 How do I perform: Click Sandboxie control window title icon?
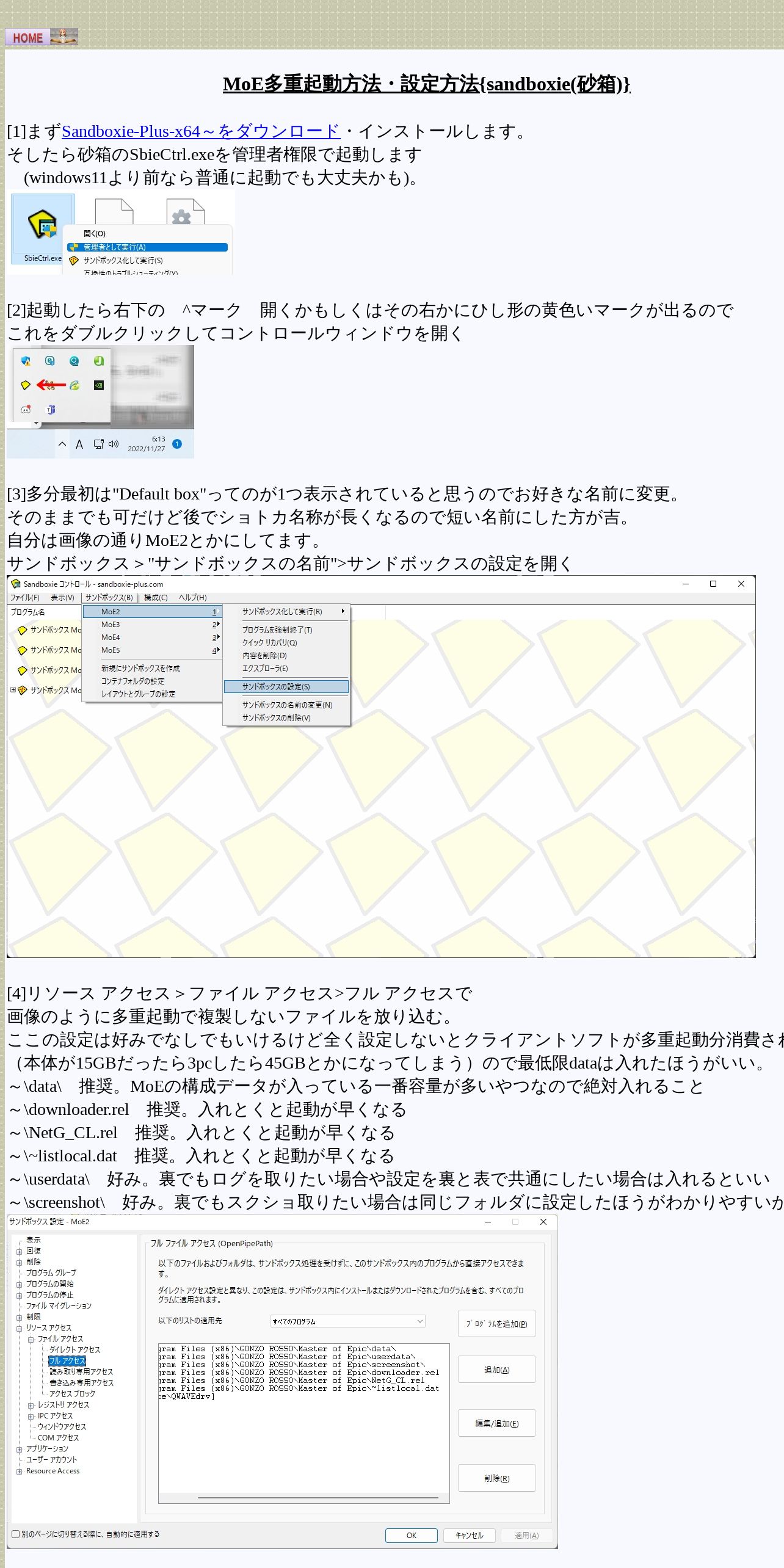[16, 584]
